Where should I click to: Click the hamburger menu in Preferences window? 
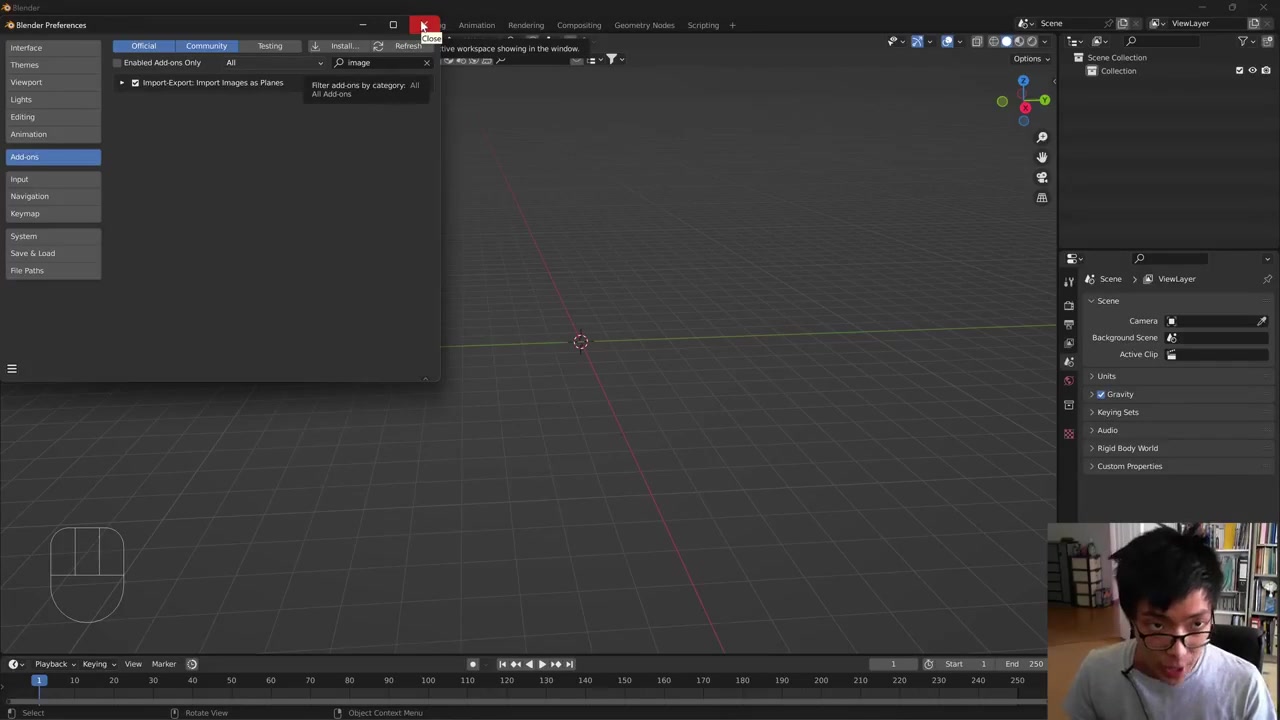pos(12,369)
